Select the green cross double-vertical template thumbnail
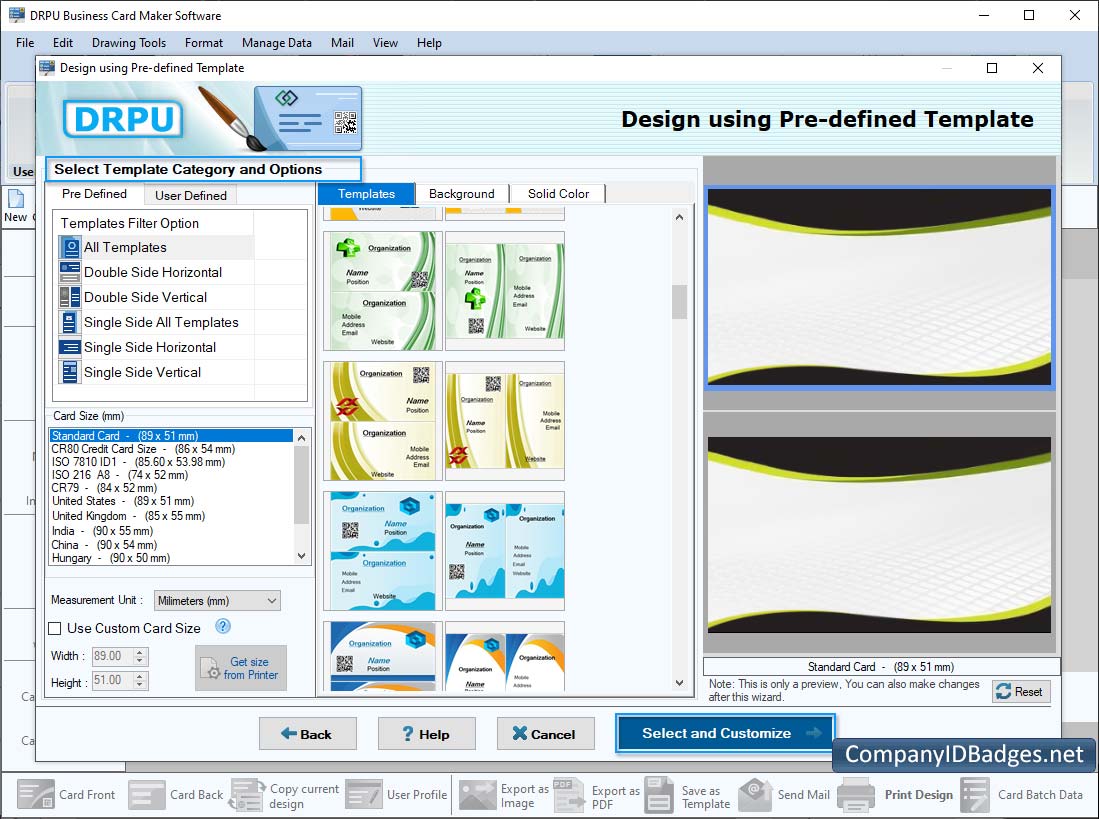Image resolution: width=1099 pixels, height=819 pixels. (x=505, y=291)
